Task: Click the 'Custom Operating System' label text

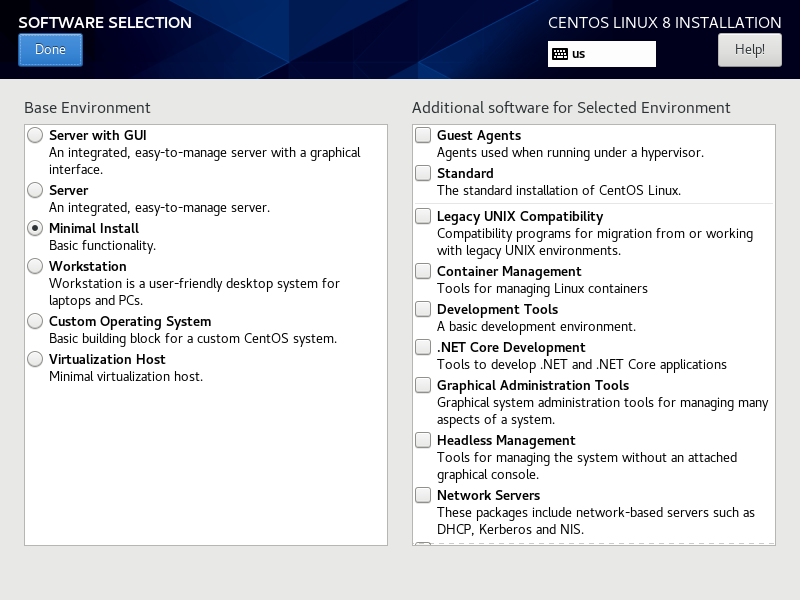Action: pyautogui.click(x=130, y=321)
